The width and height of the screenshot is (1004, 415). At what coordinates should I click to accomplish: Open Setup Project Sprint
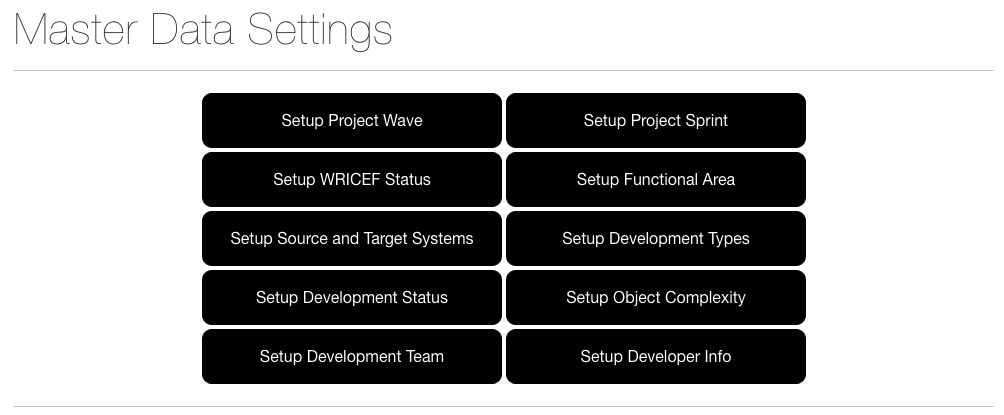(x=656, y=121)
